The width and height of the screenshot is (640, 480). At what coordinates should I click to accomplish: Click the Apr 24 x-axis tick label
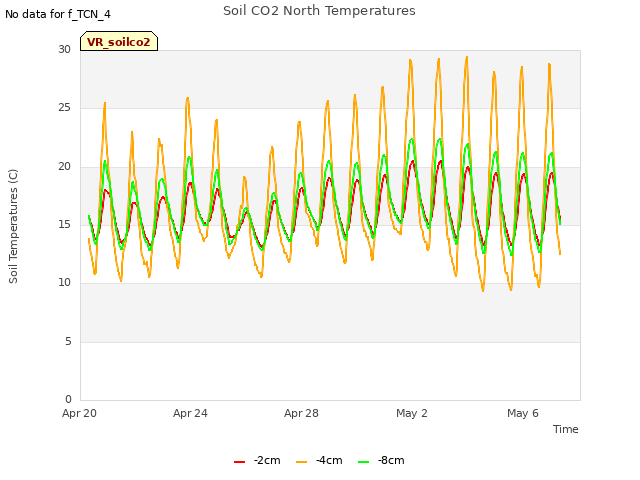190,413
